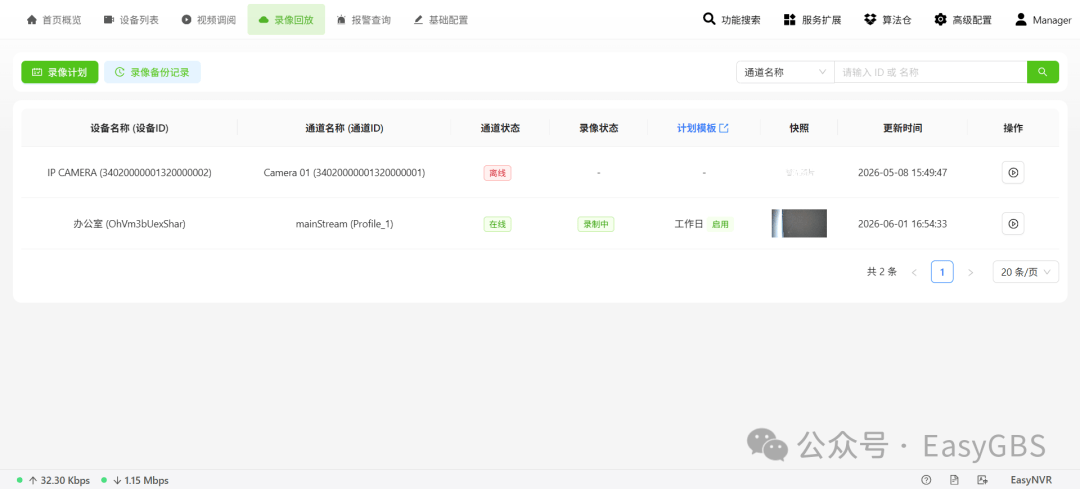Click Camera 01 channel name cell
The width and height of the screenshot is (1080, 489).
coord(344,173)
